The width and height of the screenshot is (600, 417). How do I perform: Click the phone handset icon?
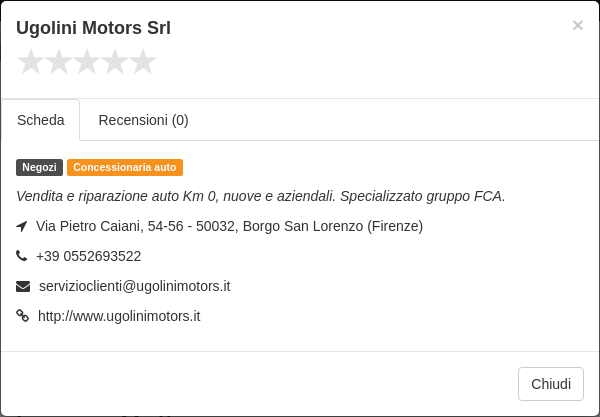point(21,256)
